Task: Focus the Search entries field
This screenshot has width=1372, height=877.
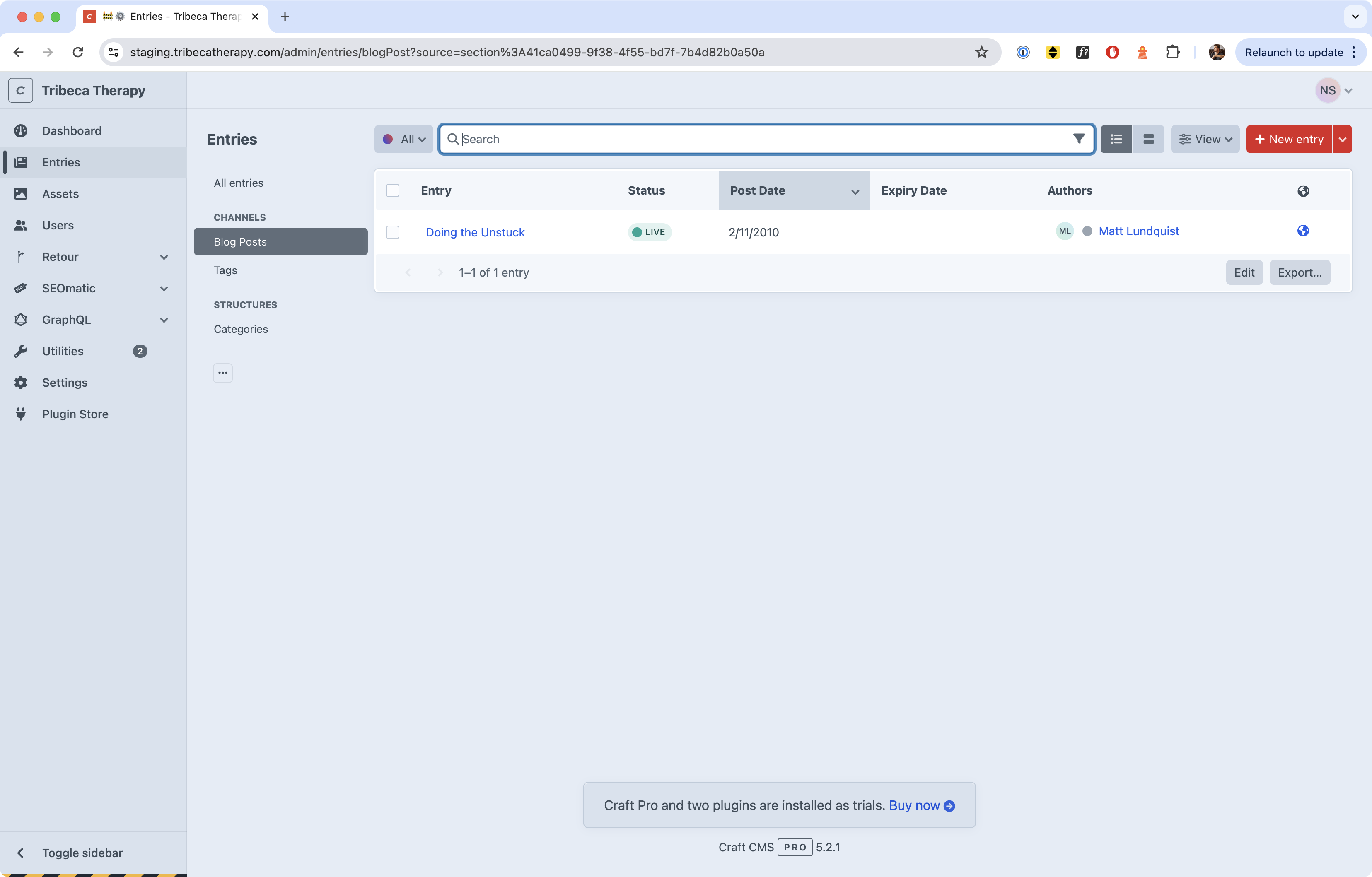Action: (766, 139)
